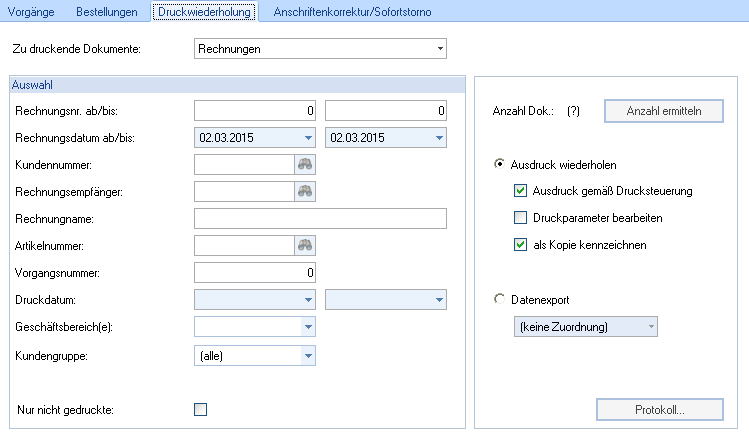This screenshot has width=749, height=434.
Task: Click into the Rechnungsname text field
Action: pos(320,219)
